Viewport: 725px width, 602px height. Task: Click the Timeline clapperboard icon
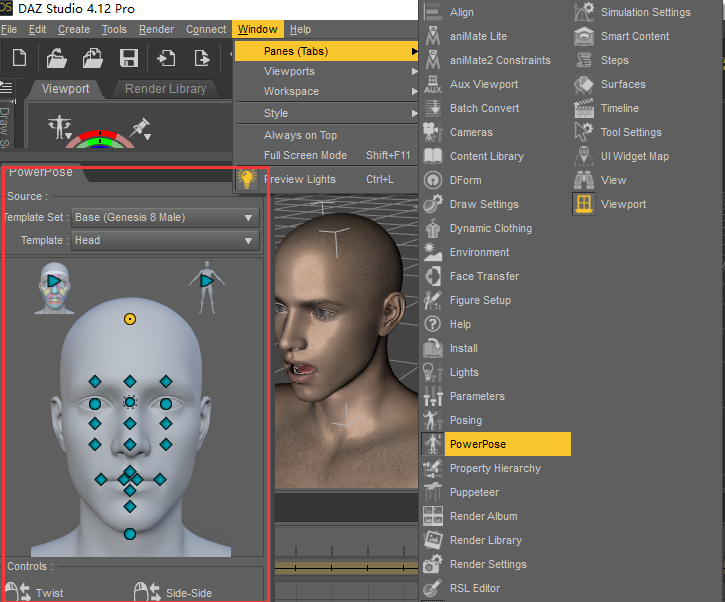tap(584, 108)
